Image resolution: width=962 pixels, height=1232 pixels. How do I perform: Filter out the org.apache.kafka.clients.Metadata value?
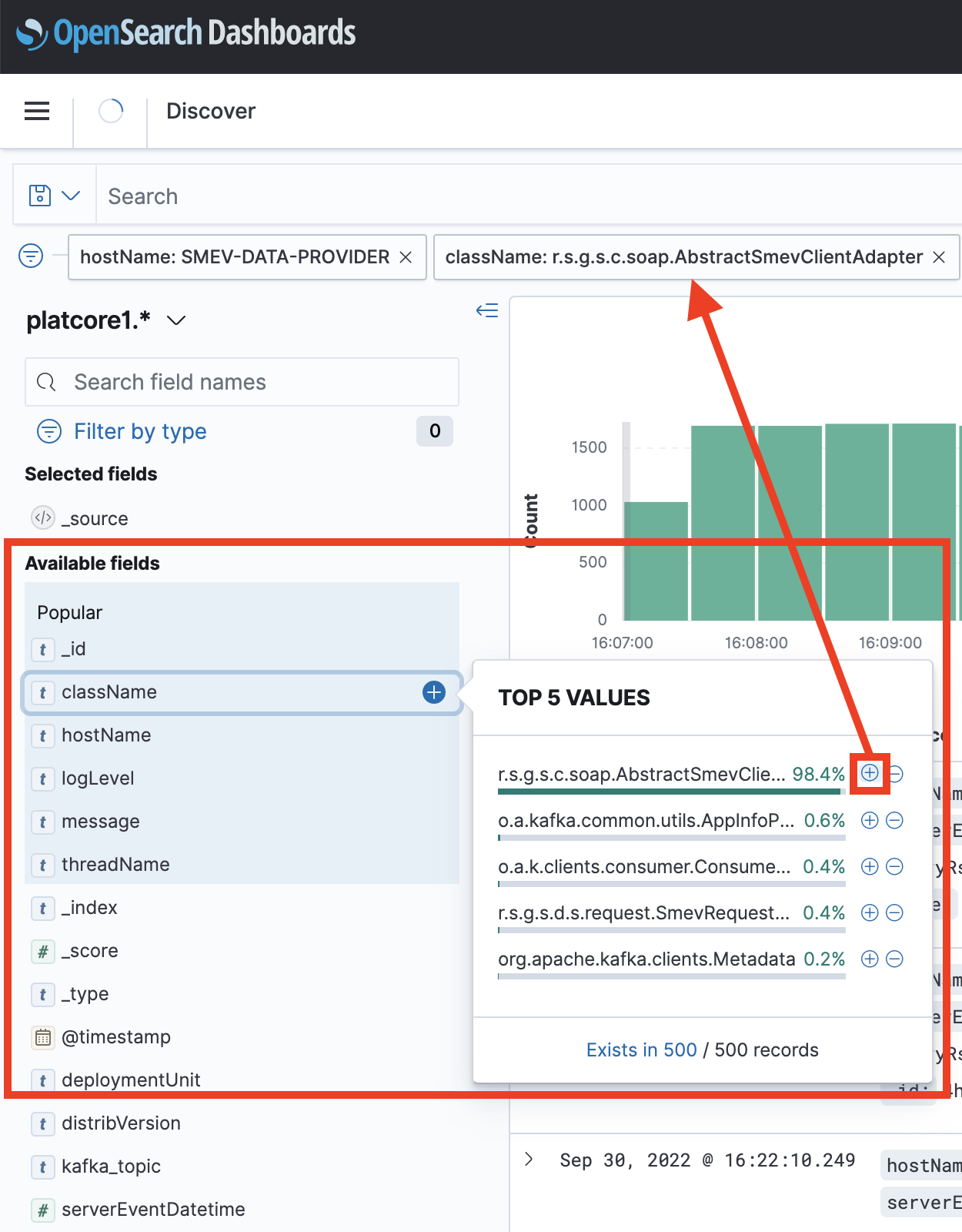(894, 959)
